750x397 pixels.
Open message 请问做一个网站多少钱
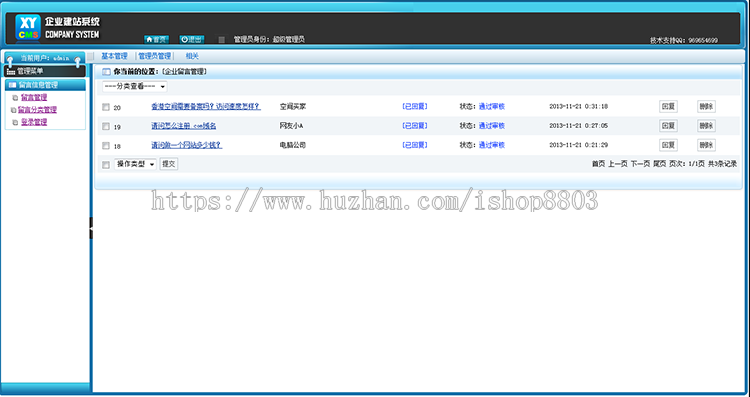[187, 145]
